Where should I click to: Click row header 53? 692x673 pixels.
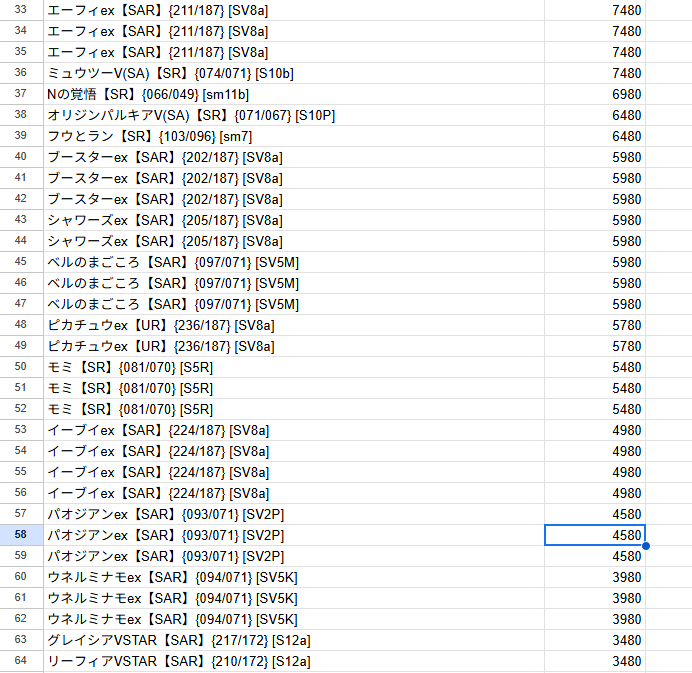click(x=21, y=430)
